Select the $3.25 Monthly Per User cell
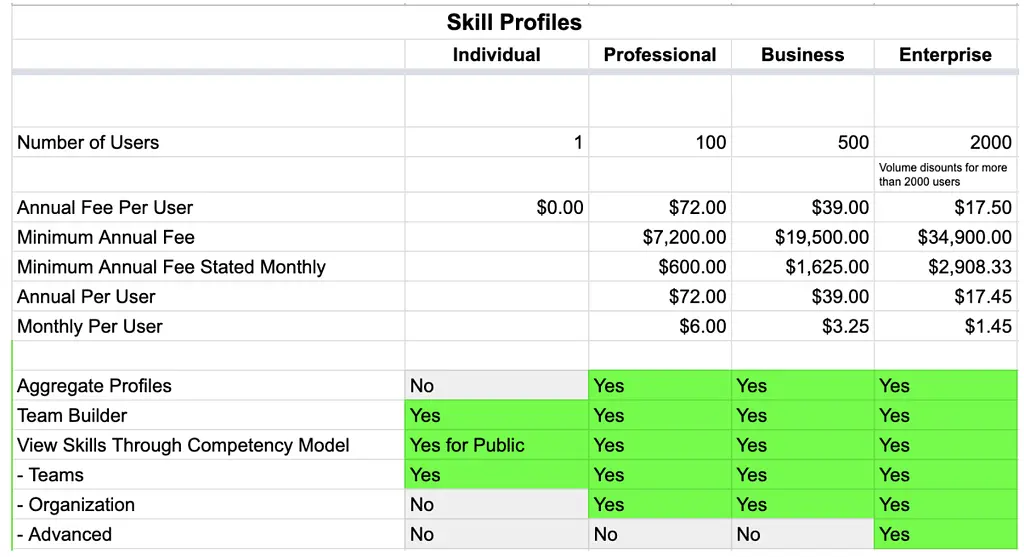1024x557 pixels. click(803, 326)
